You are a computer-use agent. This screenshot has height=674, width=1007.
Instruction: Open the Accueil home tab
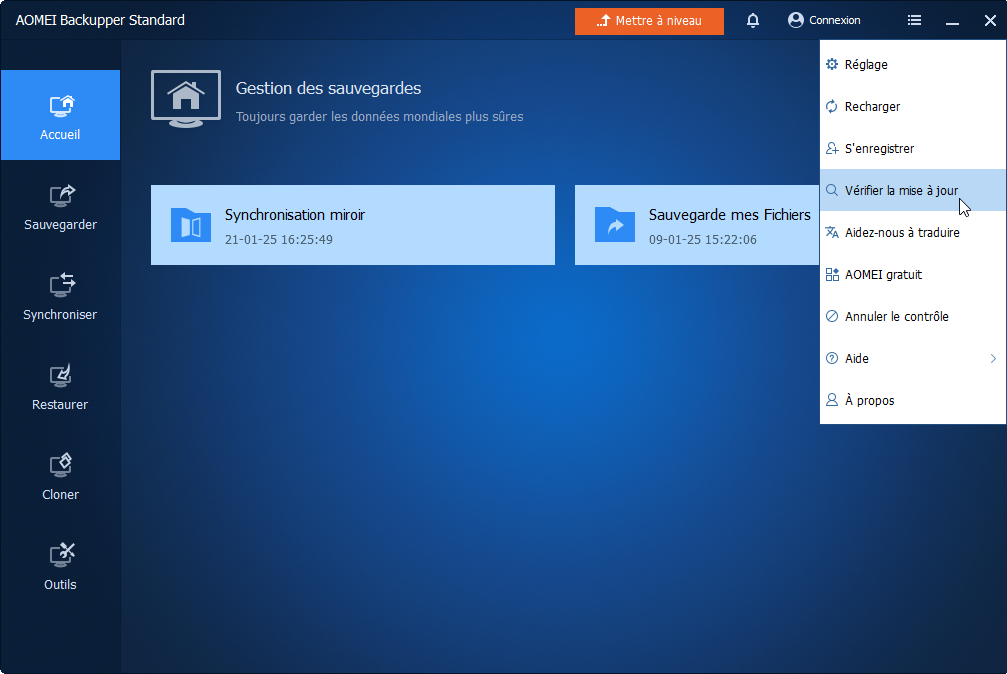pos(60,115)
